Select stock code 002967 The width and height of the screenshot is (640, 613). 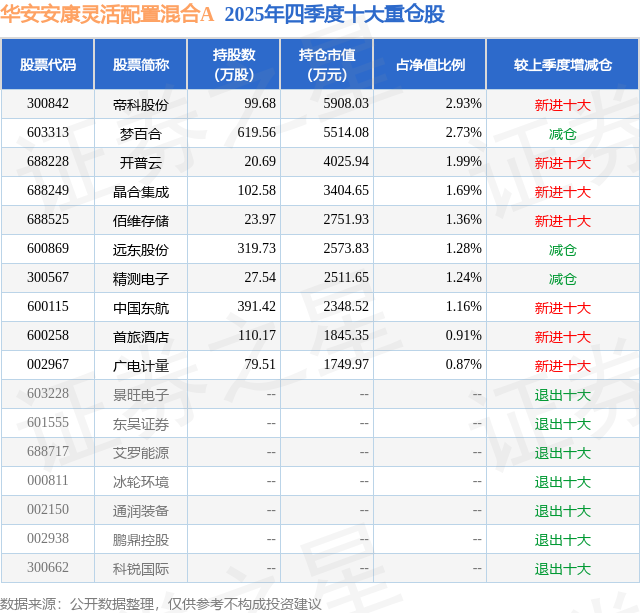(x=47, y=366)
